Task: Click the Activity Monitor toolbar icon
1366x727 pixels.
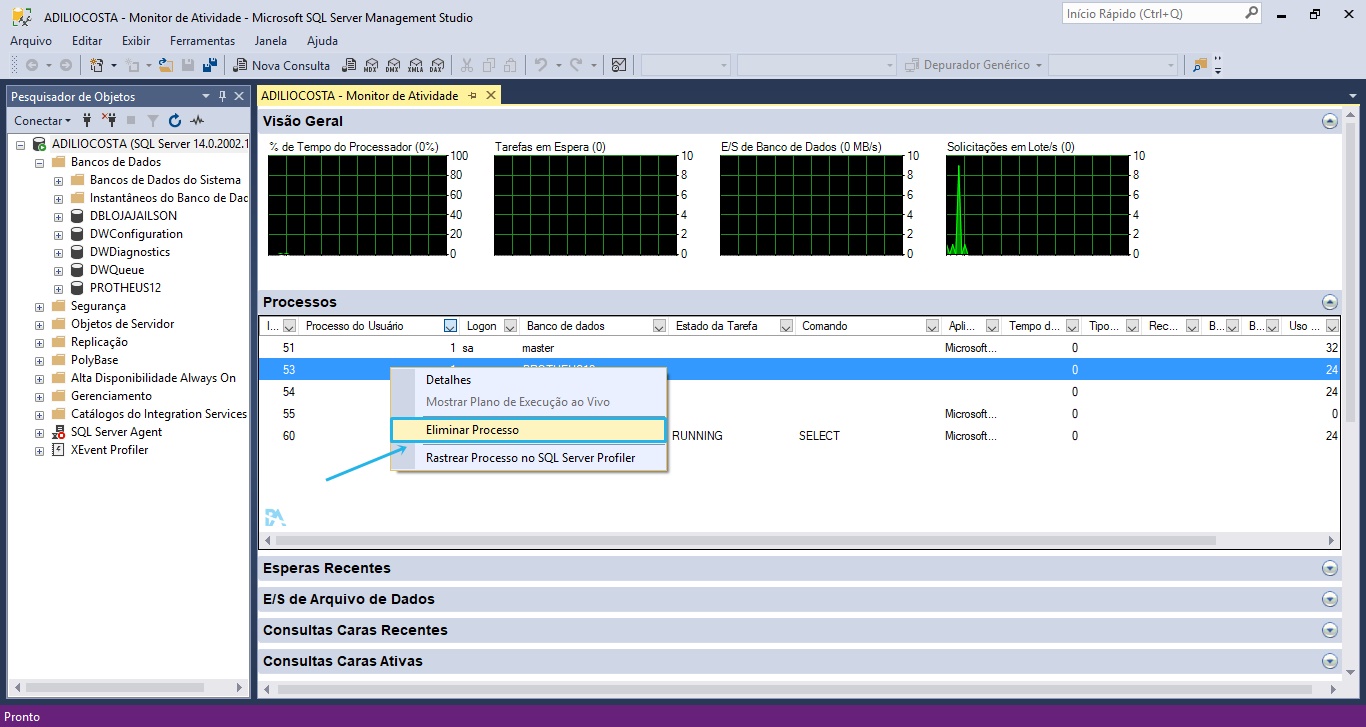Action: point(619,65)
